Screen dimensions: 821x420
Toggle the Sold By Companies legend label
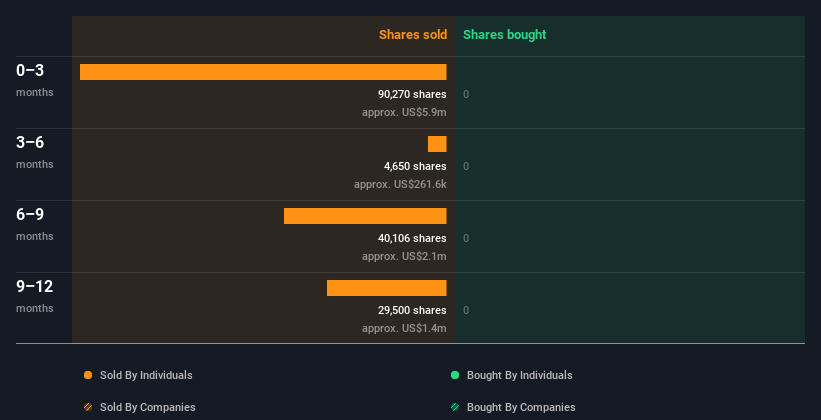pyautogui.click(x=147, y=407)
